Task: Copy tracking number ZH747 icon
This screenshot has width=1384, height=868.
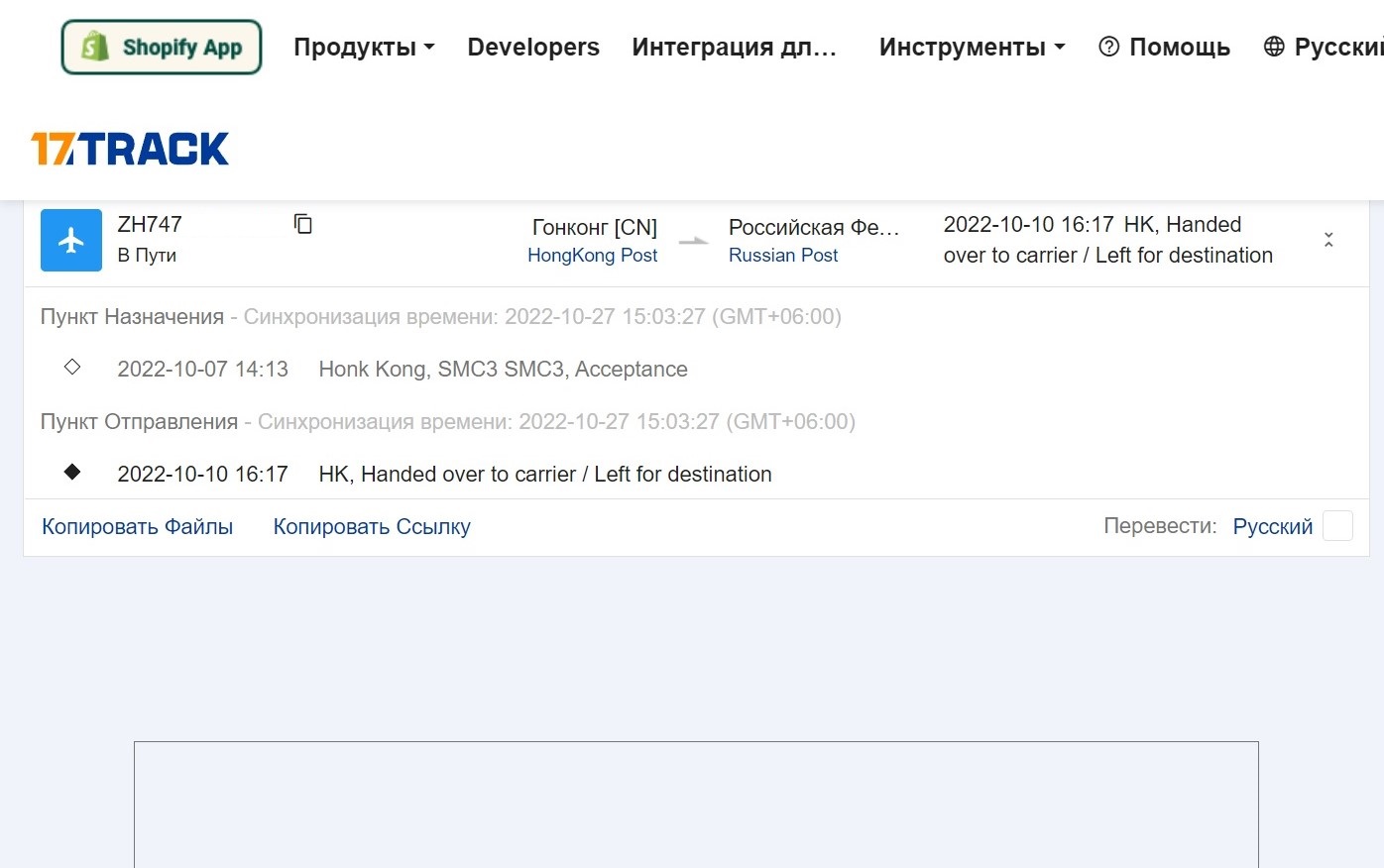Action: click(303, 224)
